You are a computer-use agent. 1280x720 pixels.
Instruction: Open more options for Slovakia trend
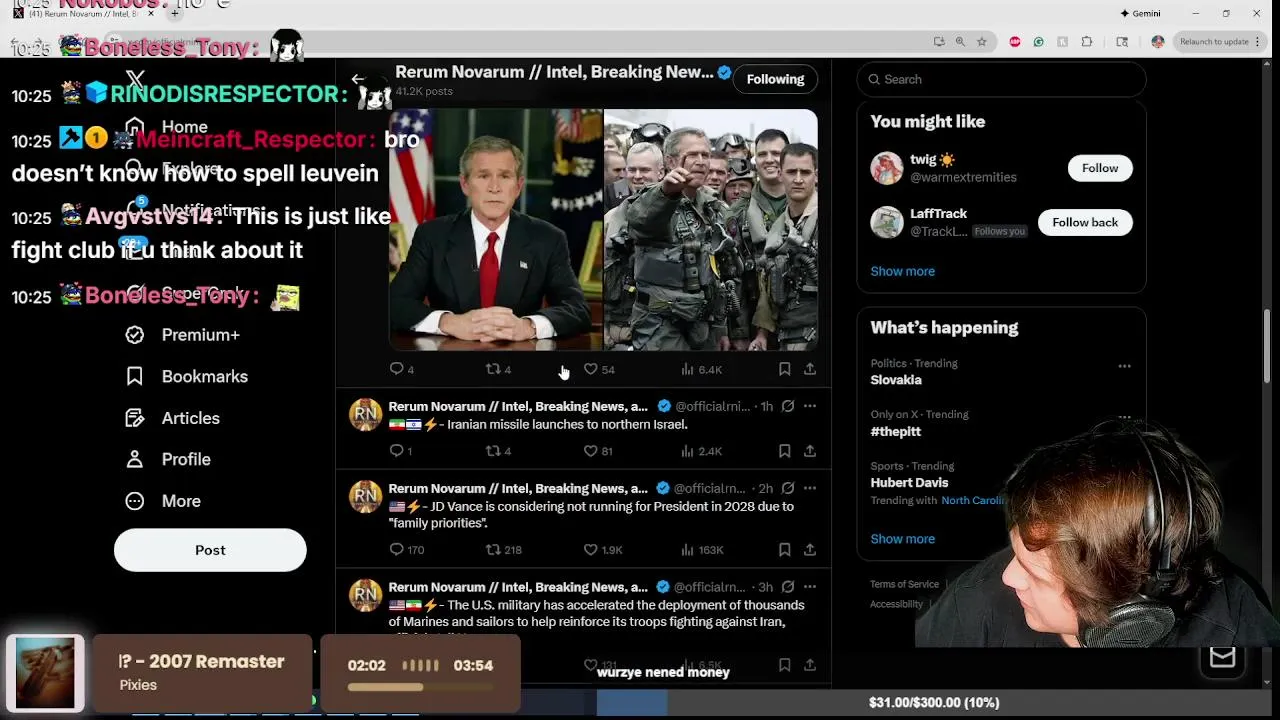point(1124,366)
